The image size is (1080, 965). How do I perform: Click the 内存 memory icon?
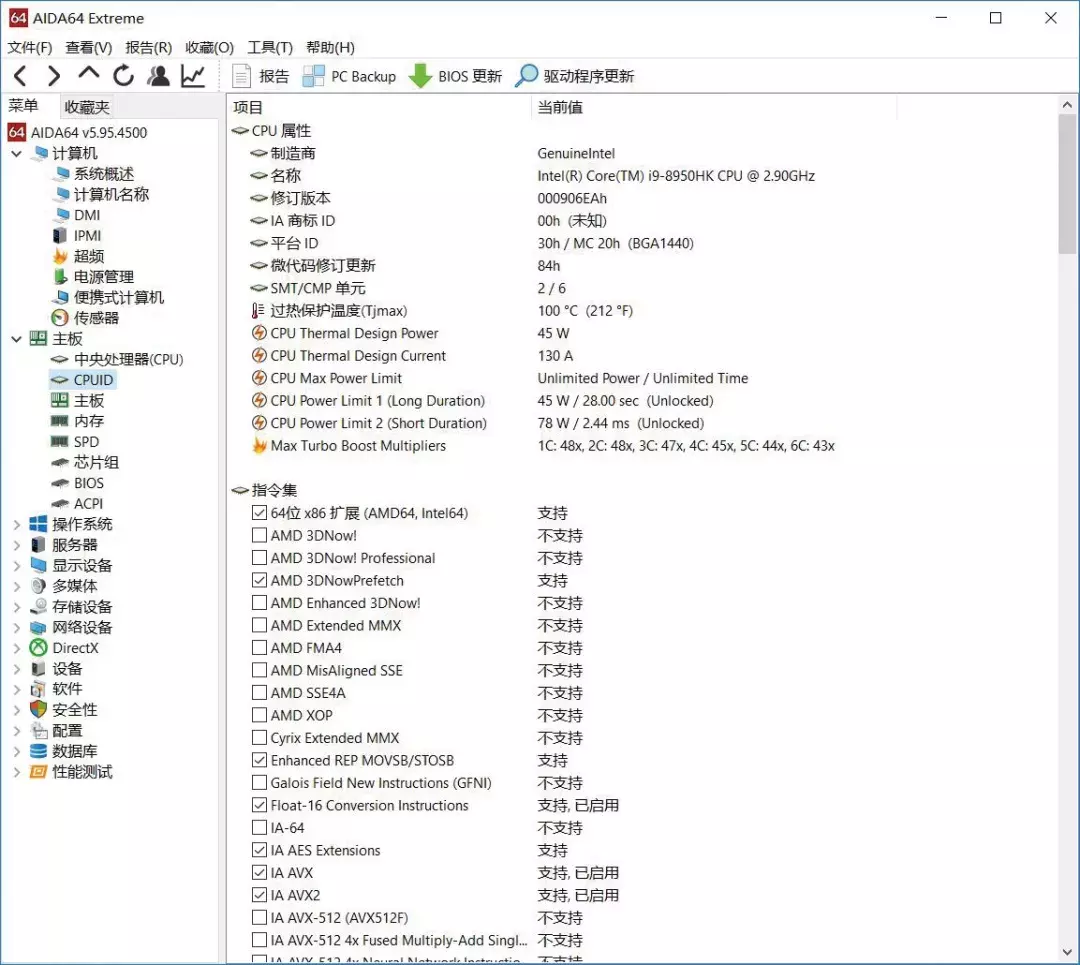click(x=60, y=421)
